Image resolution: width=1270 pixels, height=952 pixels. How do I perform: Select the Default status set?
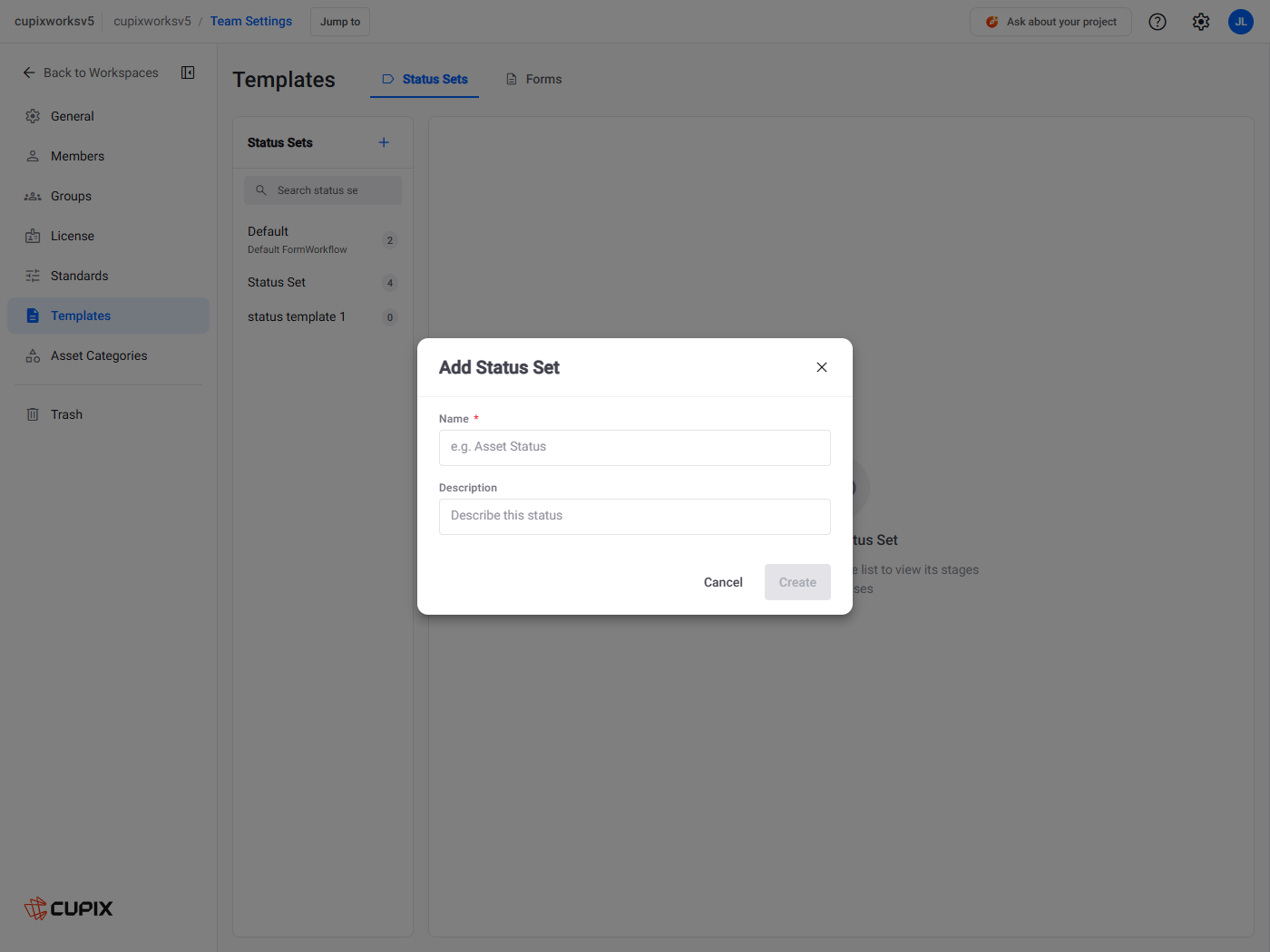click(323, 239)
